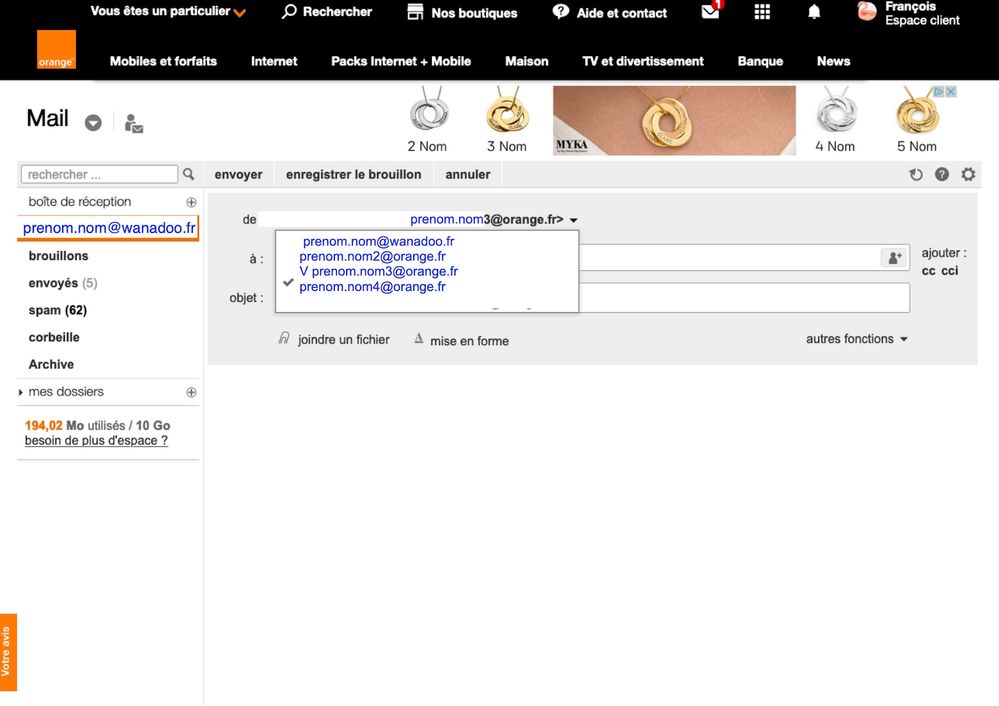This screenshot has width=999, height=706.
Task: Click the search magnifier icon beside rechercher field
Action: [188, 175]
